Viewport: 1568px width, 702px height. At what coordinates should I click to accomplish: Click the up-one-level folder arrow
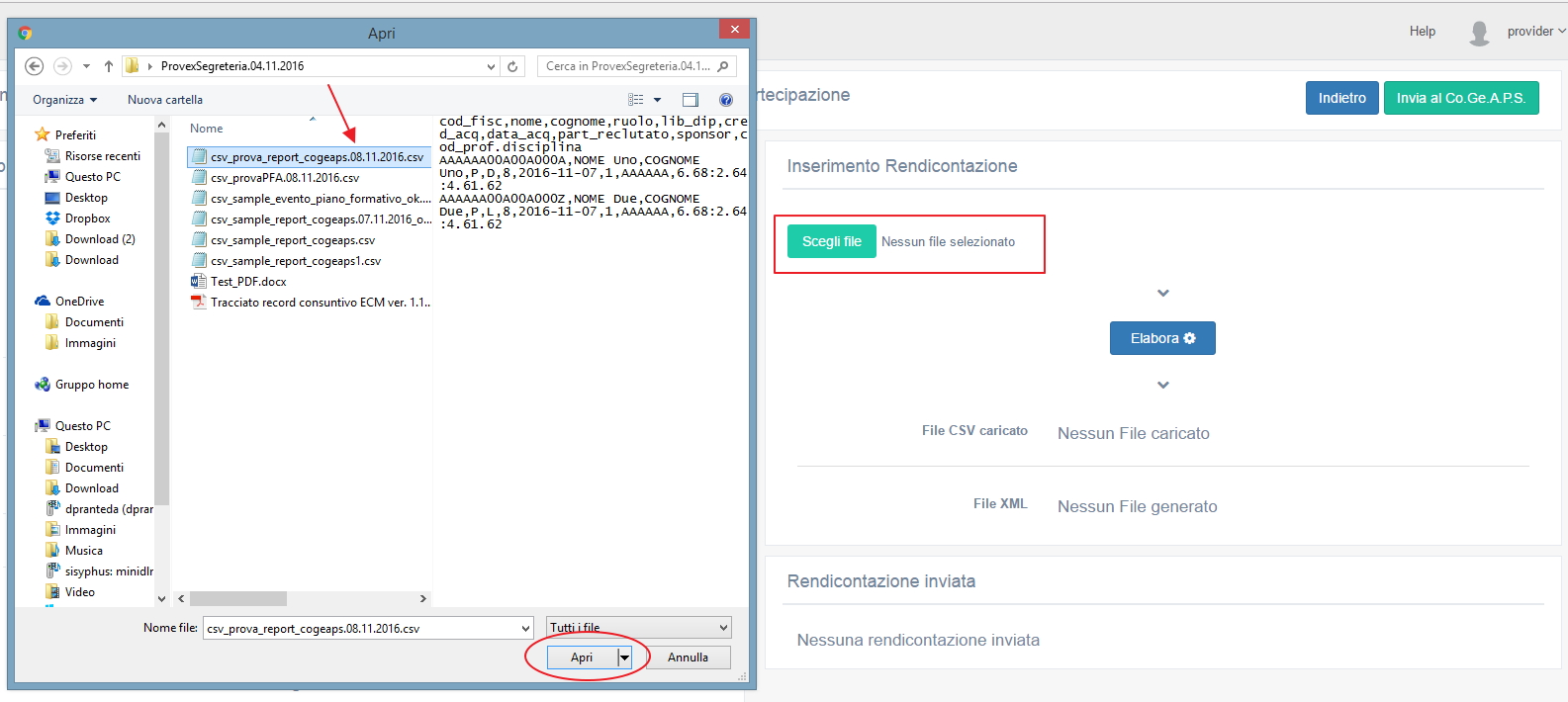[109, 66]
